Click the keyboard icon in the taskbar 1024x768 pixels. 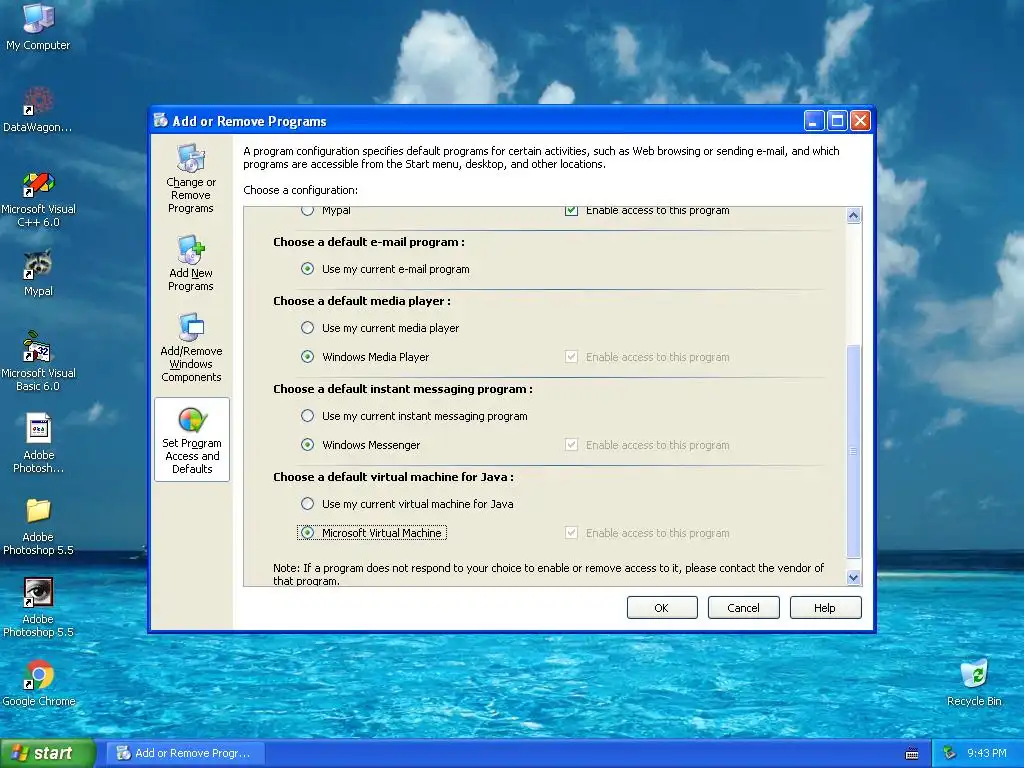click(x=912, y=754)
